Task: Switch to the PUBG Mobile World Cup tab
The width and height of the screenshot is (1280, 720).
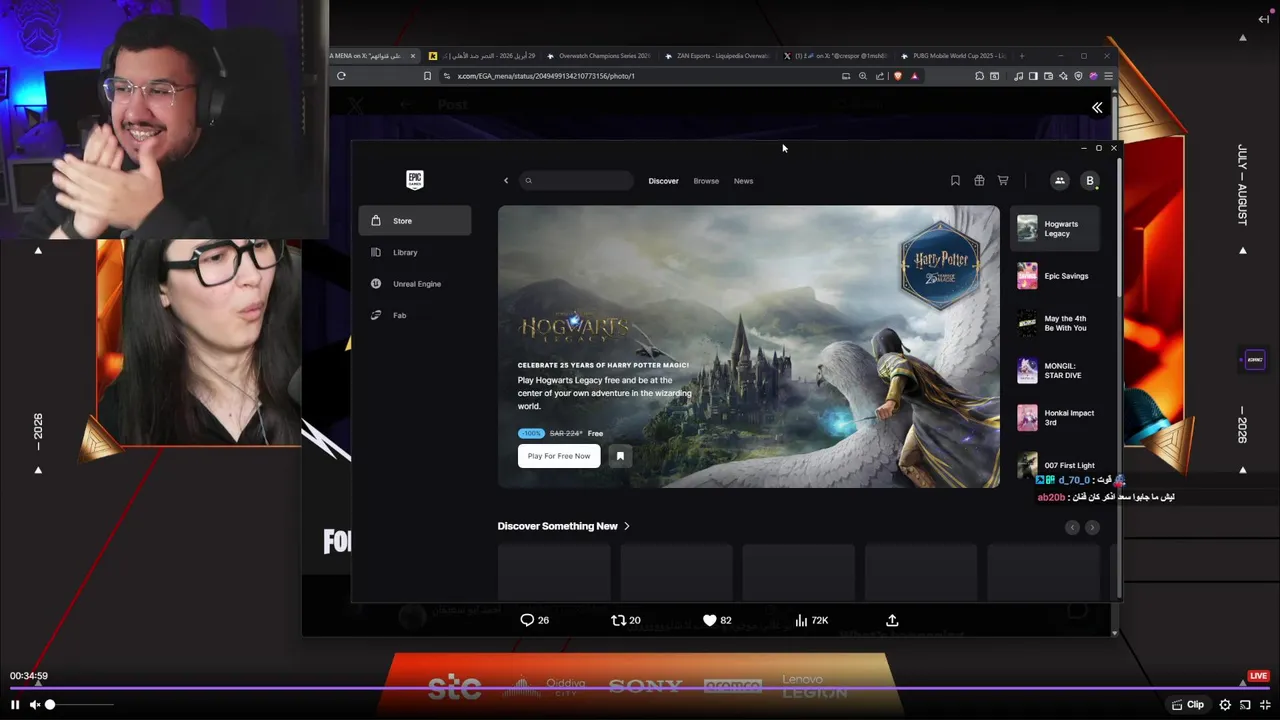Action: (x=955, y=56)
